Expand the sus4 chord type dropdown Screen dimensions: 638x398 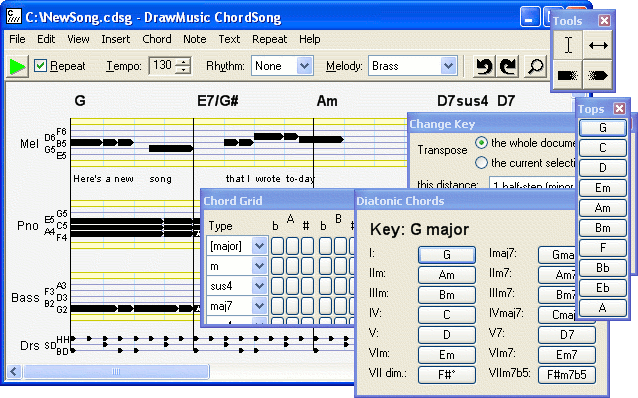[259, 286]
